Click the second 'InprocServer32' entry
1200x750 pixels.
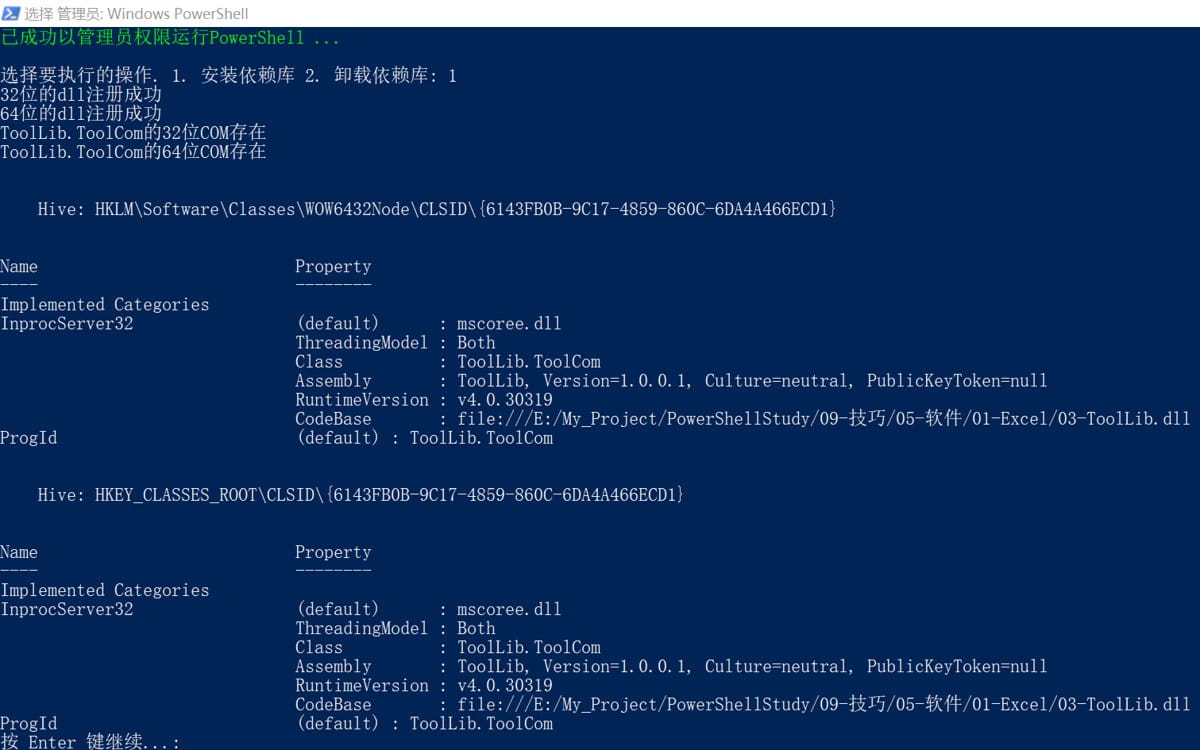point(67,609)
